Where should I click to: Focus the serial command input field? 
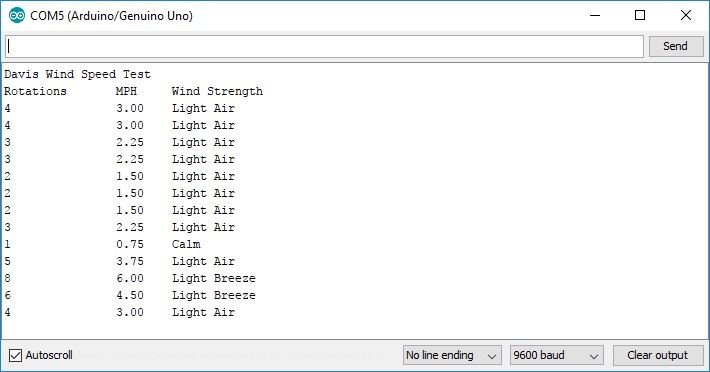(x=324, y=47)
